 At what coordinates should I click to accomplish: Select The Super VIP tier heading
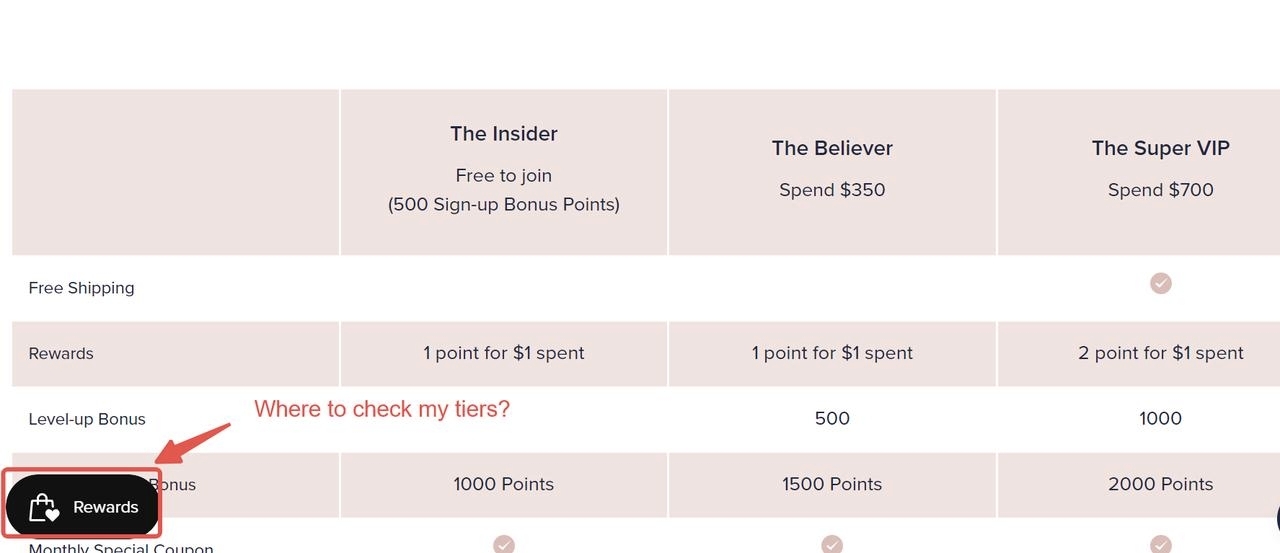(x=1160, y=148)
